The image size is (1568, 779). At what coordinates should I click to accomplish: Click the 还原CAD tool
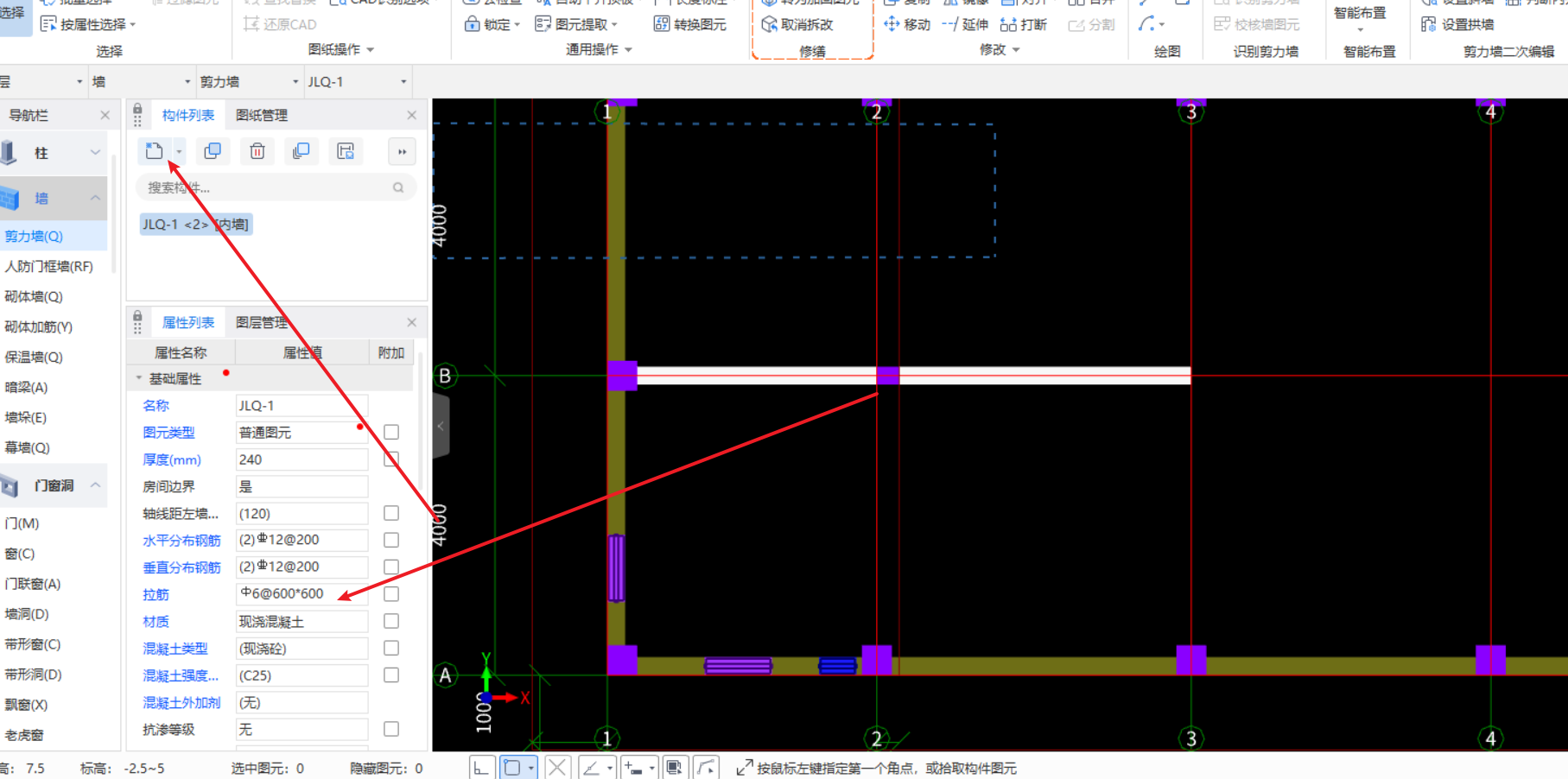coord(280,24)
